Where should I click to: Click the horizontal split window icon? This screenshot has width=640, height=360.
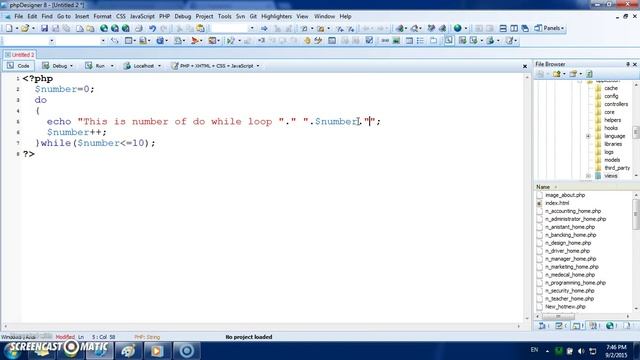pos(503,28)
